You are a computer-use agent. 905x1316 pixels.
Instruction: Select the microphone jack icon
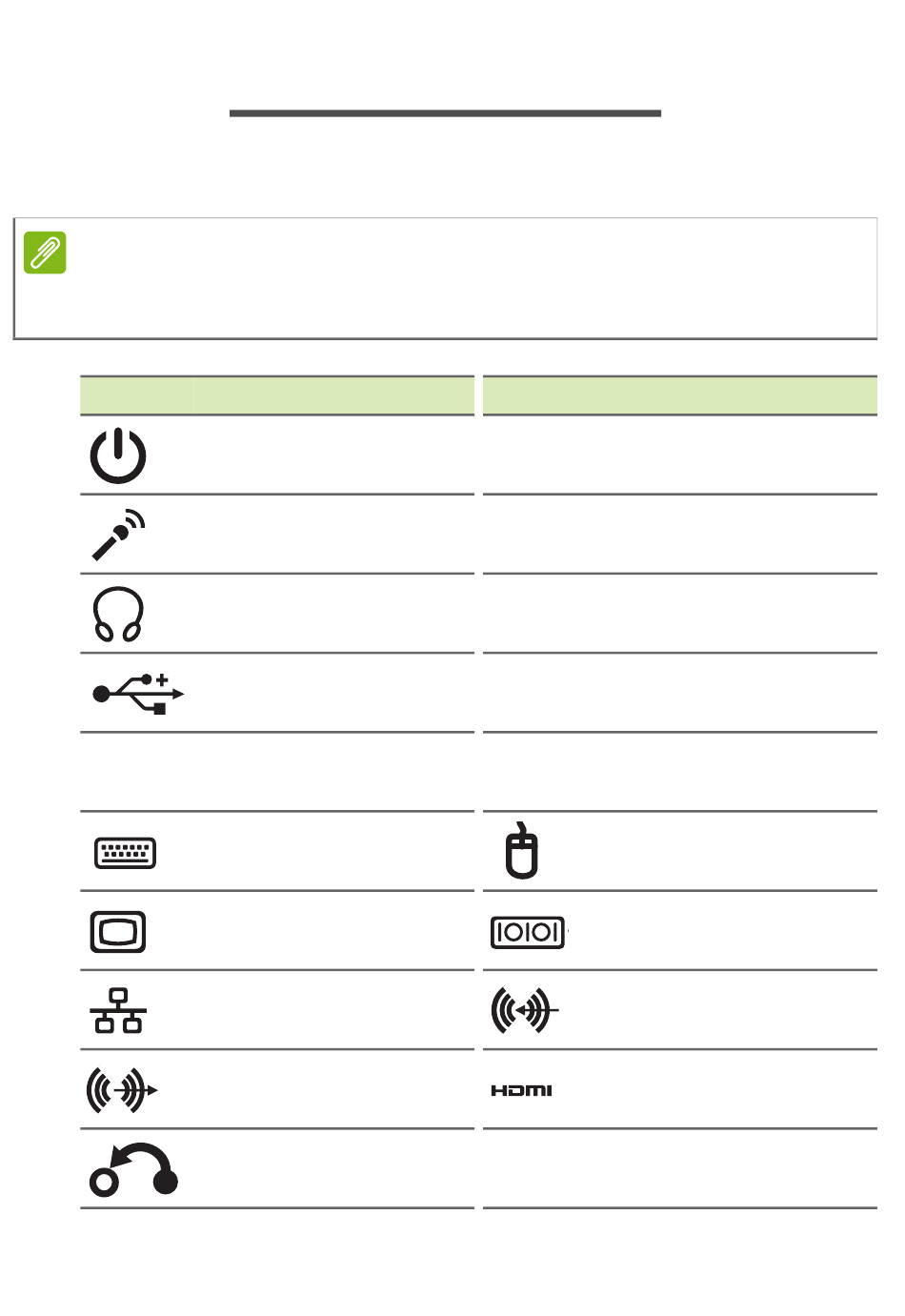(x=118, y=535)
